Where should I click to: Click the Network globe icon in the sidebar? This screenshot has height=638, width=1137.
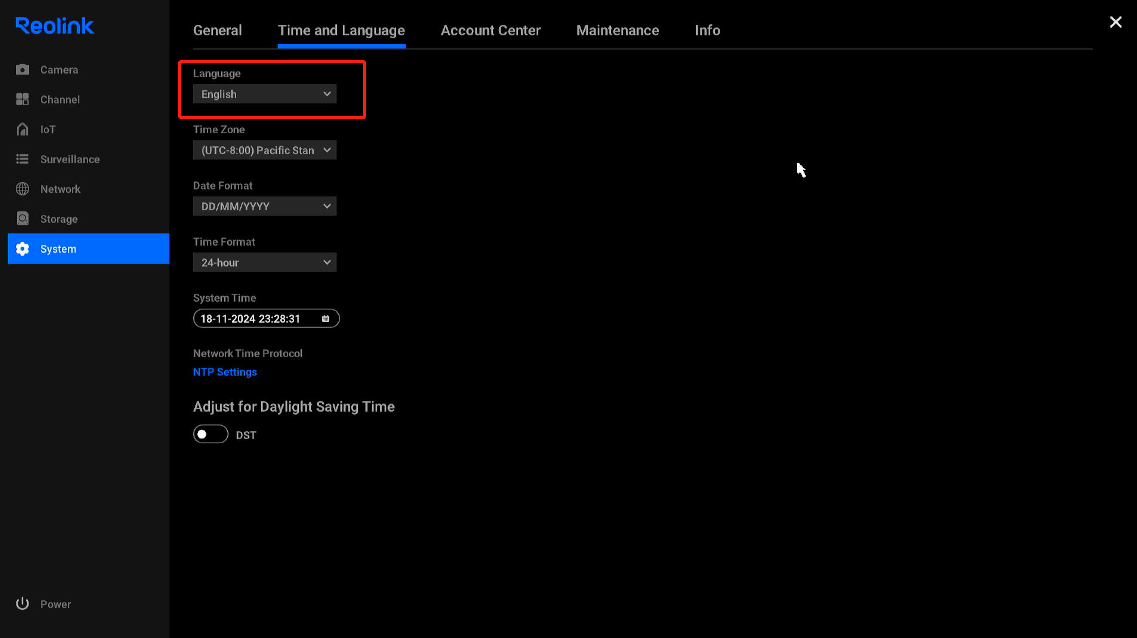click(x=22, y=188)
